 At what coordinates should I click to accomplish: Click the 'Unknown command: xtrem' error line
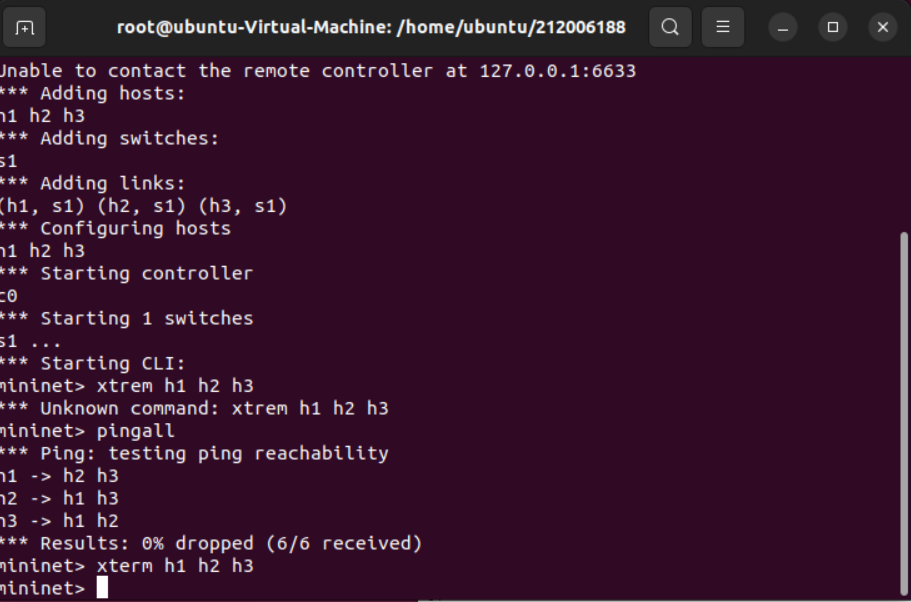[194, 408]
